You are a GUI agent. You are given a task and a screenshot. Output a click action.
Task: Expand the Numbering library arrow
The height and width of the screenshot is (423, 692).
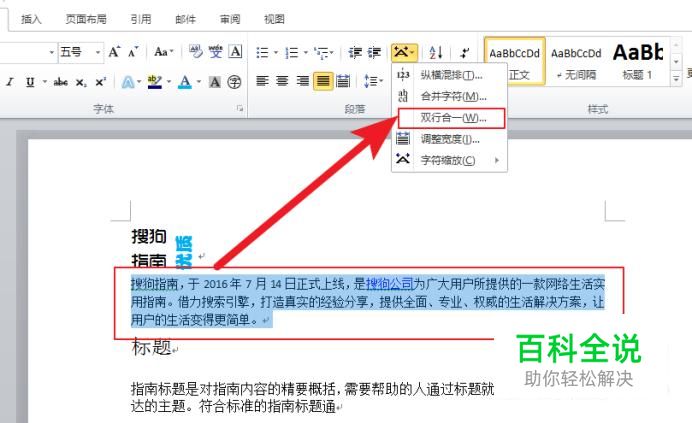pos(305,53)
